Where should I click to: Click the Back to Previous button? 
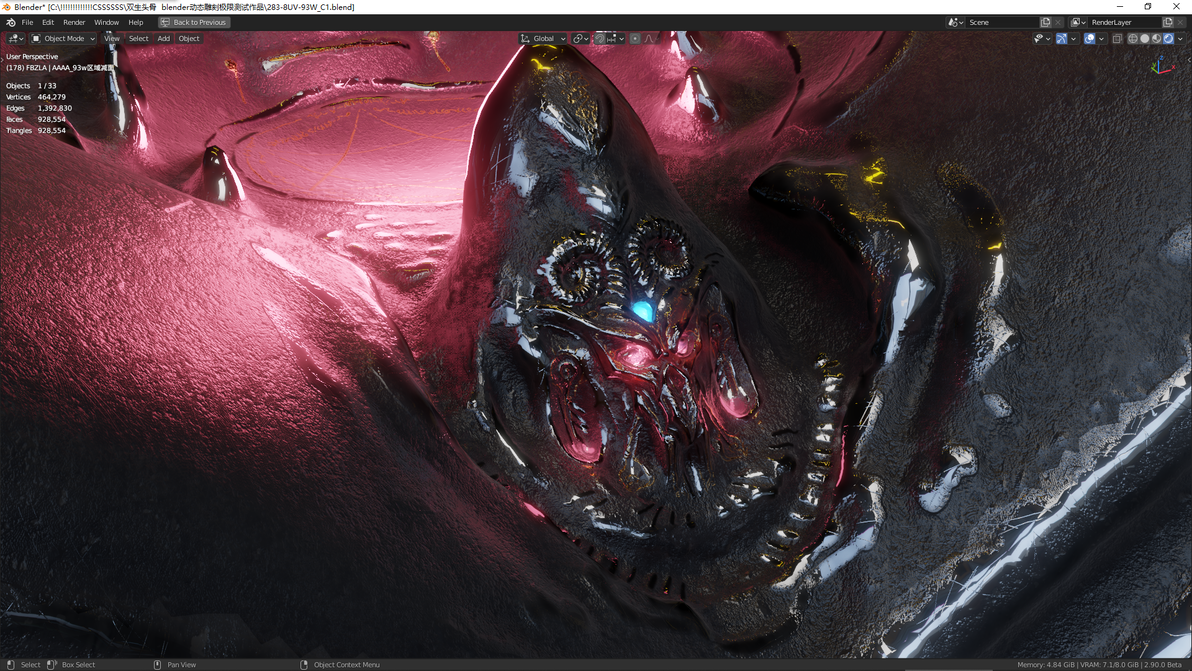point(194,22)
